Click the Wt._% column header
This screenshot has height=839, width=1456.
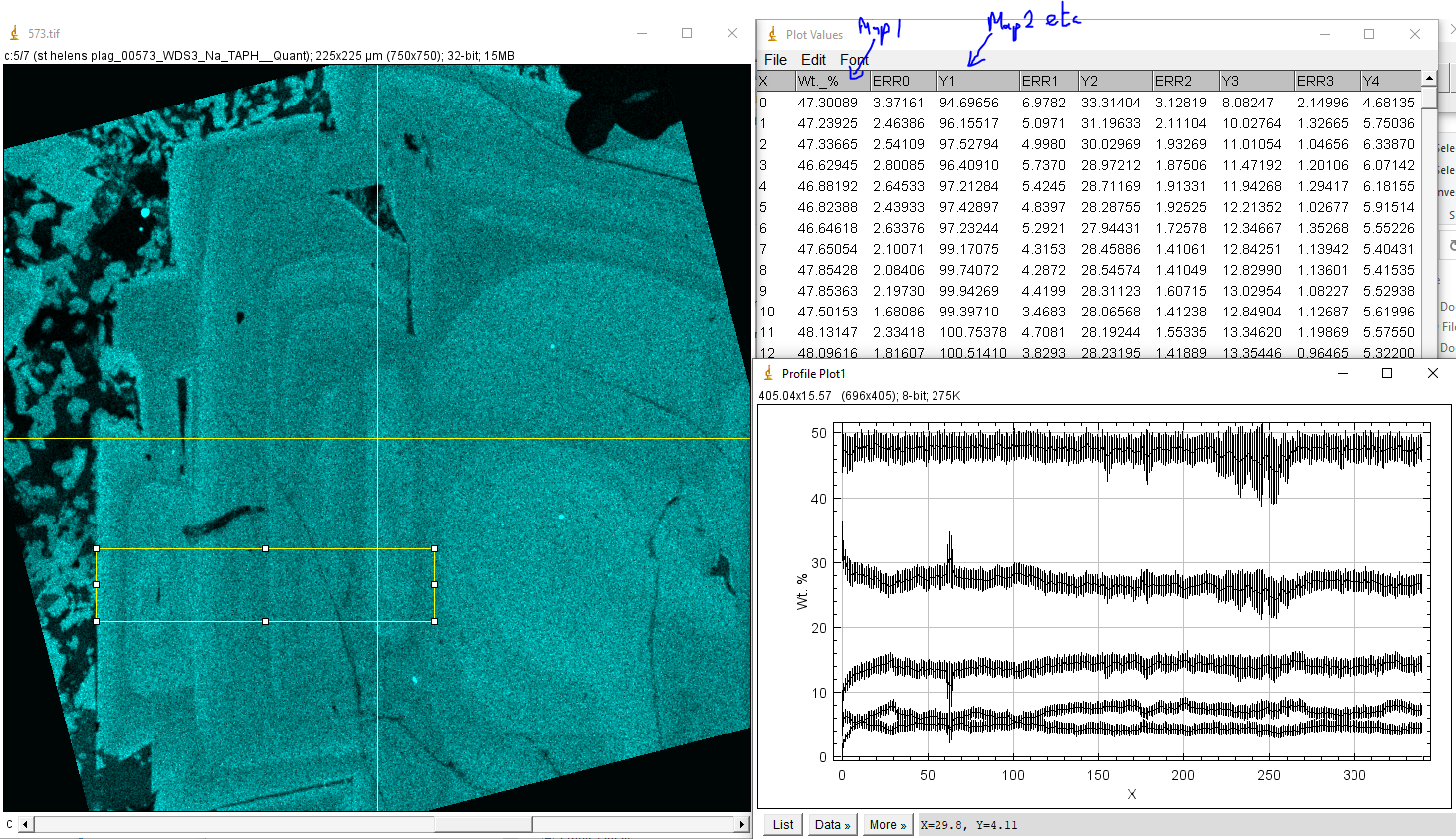click(x=818, y=81)
